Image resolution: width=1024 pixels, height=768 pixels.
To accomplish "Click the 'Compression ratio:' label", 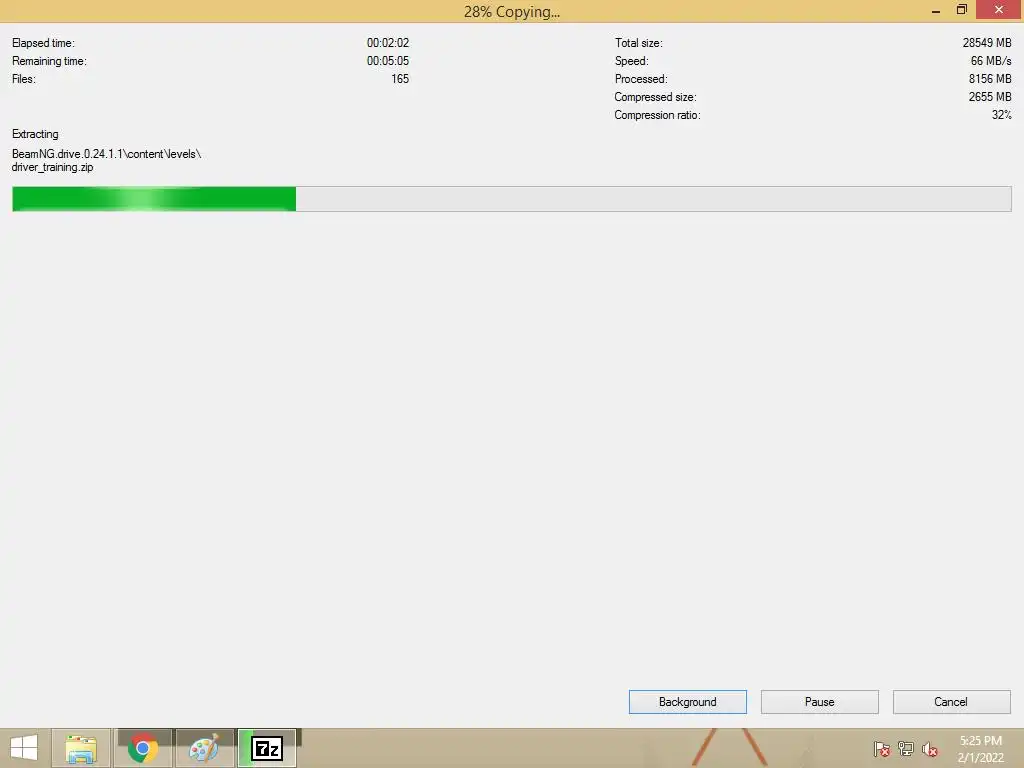I will click(658, 115).
